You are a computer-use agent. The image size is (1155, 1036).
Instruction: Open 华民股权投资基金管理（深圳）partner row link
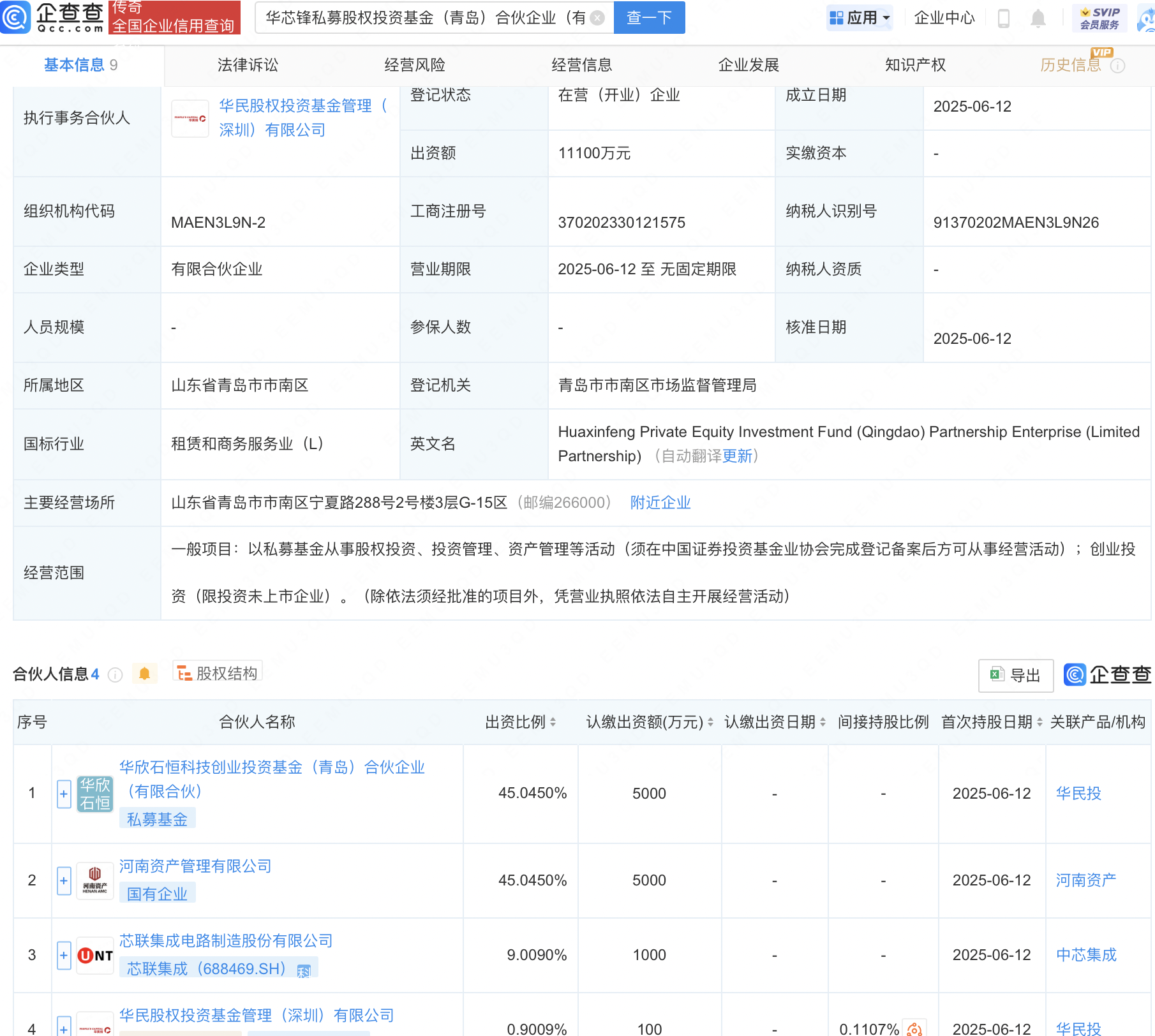tap(257, 1016)
